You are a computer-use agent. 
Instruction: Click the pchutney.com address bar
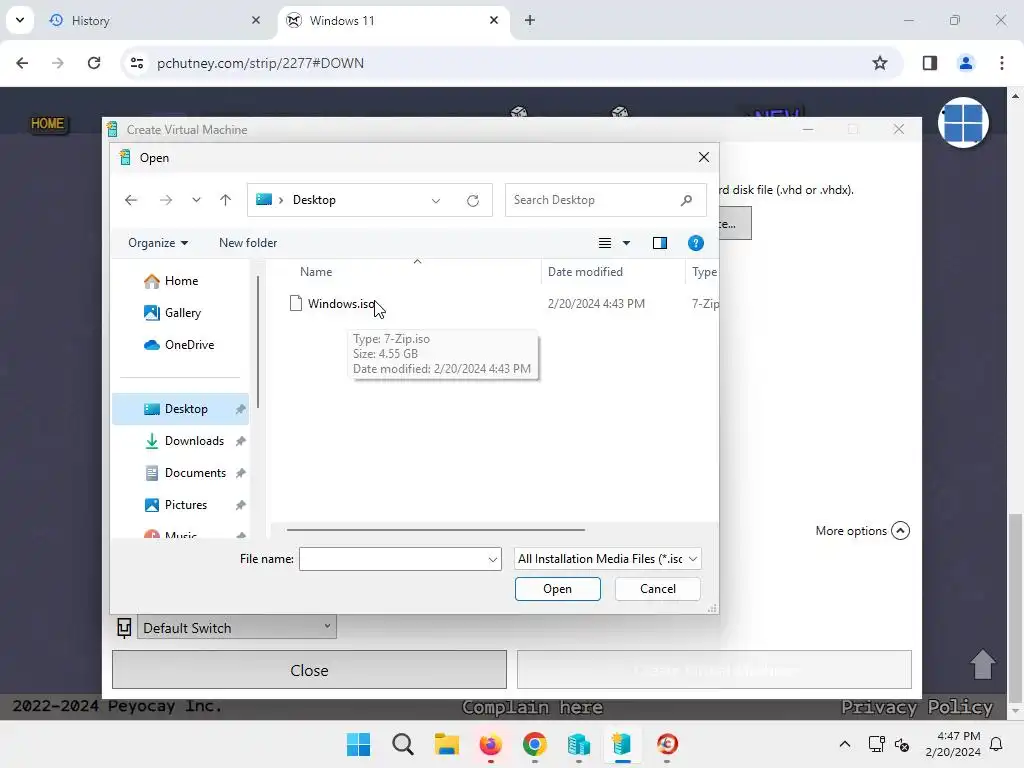tap(260, 63)
